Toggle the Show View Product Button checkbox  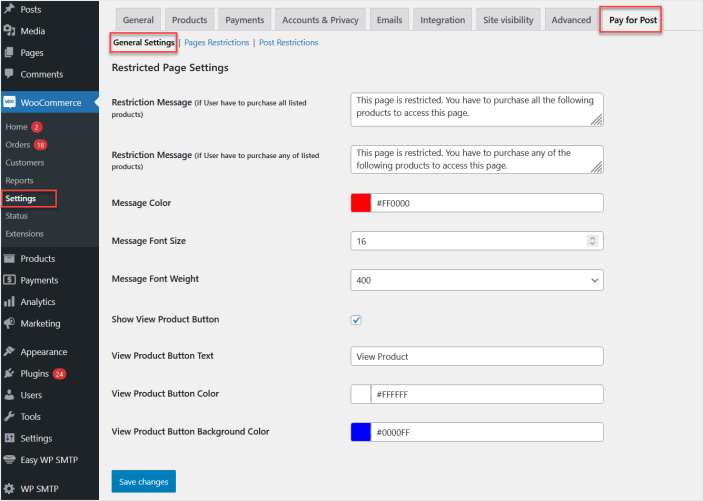coord(356,320)
